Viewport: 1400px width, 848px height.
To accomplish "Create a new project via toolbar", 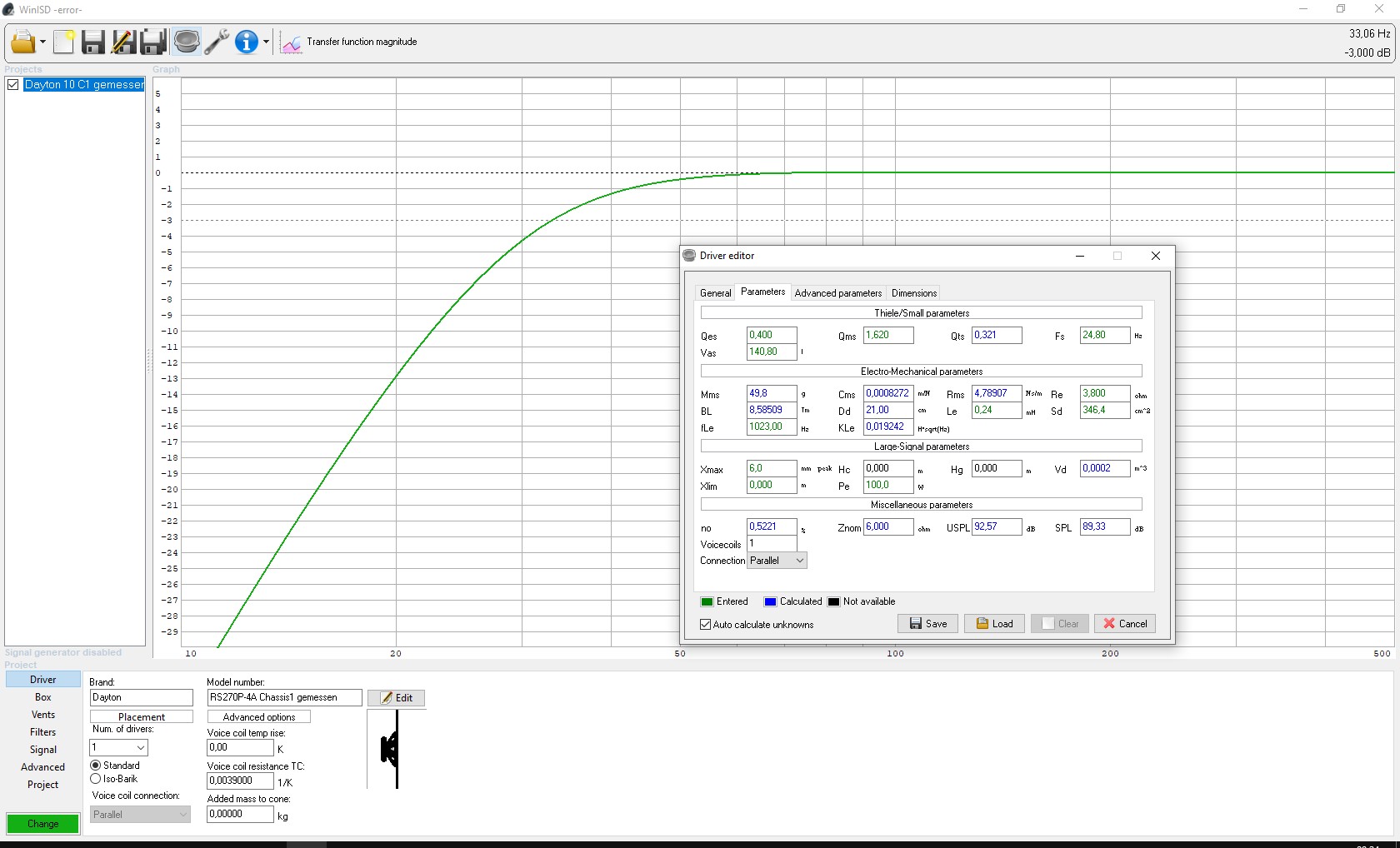I will click(x=64, y=42).
